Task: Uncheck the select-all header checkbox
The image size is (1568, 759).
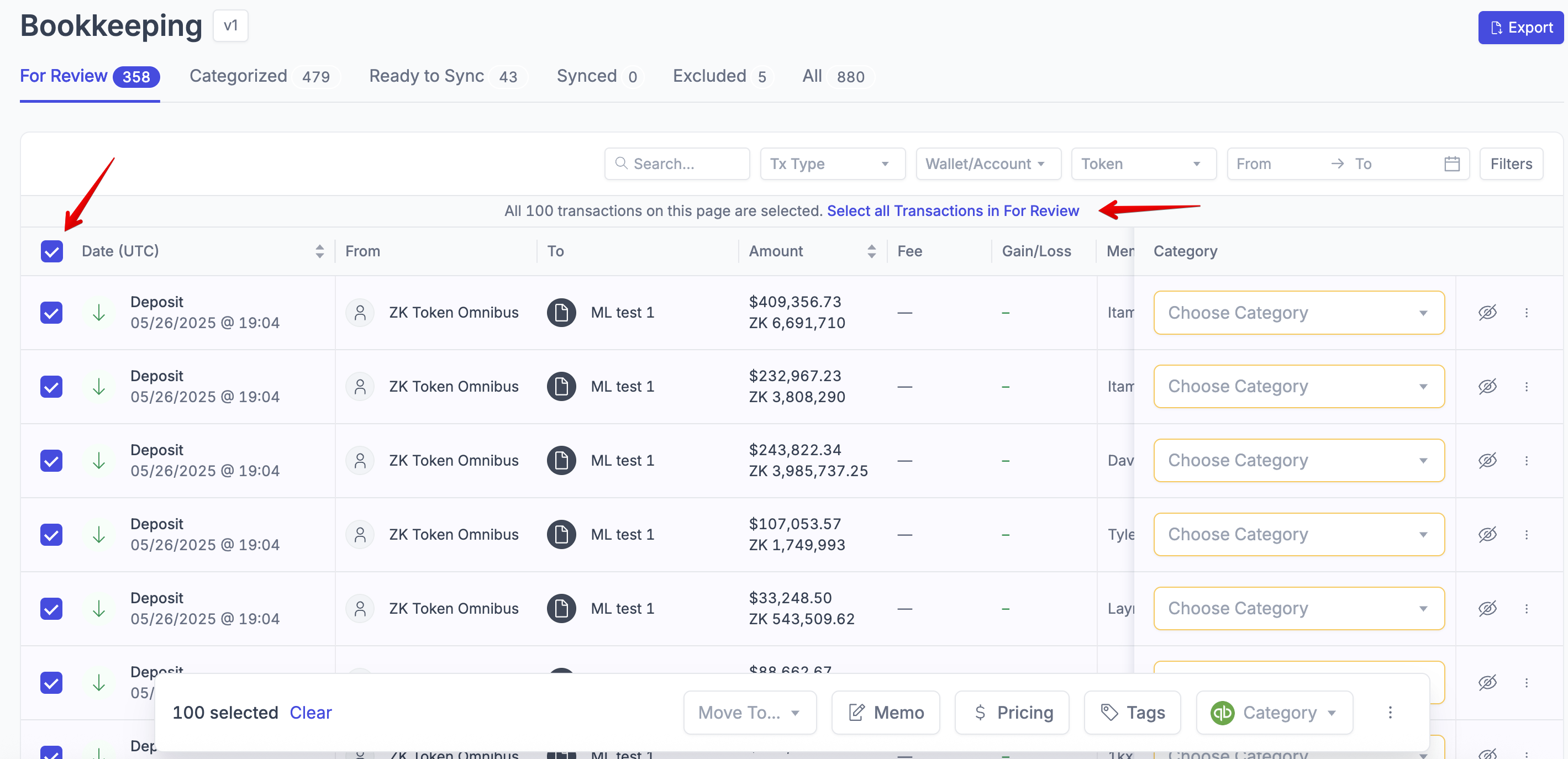Action: [x=52, y=251]
